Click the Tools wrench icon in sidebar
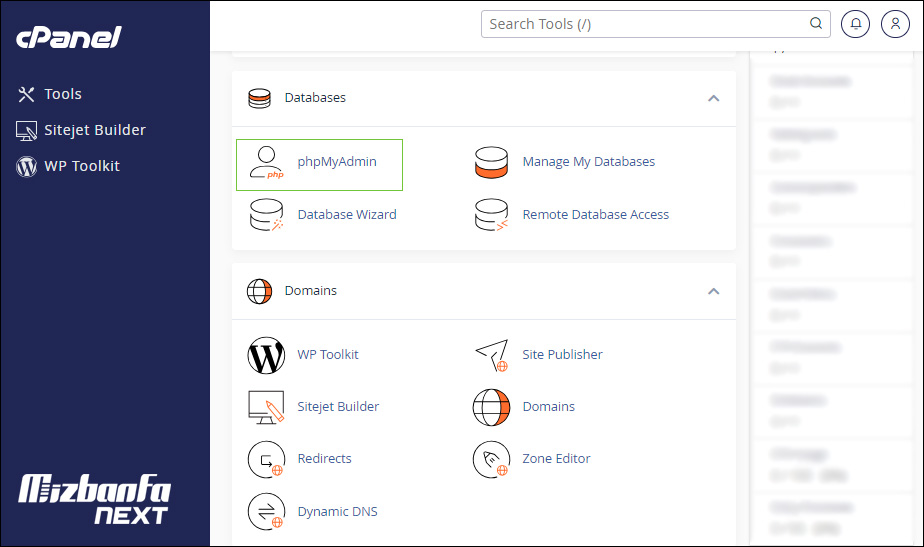 tap(27, 94)
